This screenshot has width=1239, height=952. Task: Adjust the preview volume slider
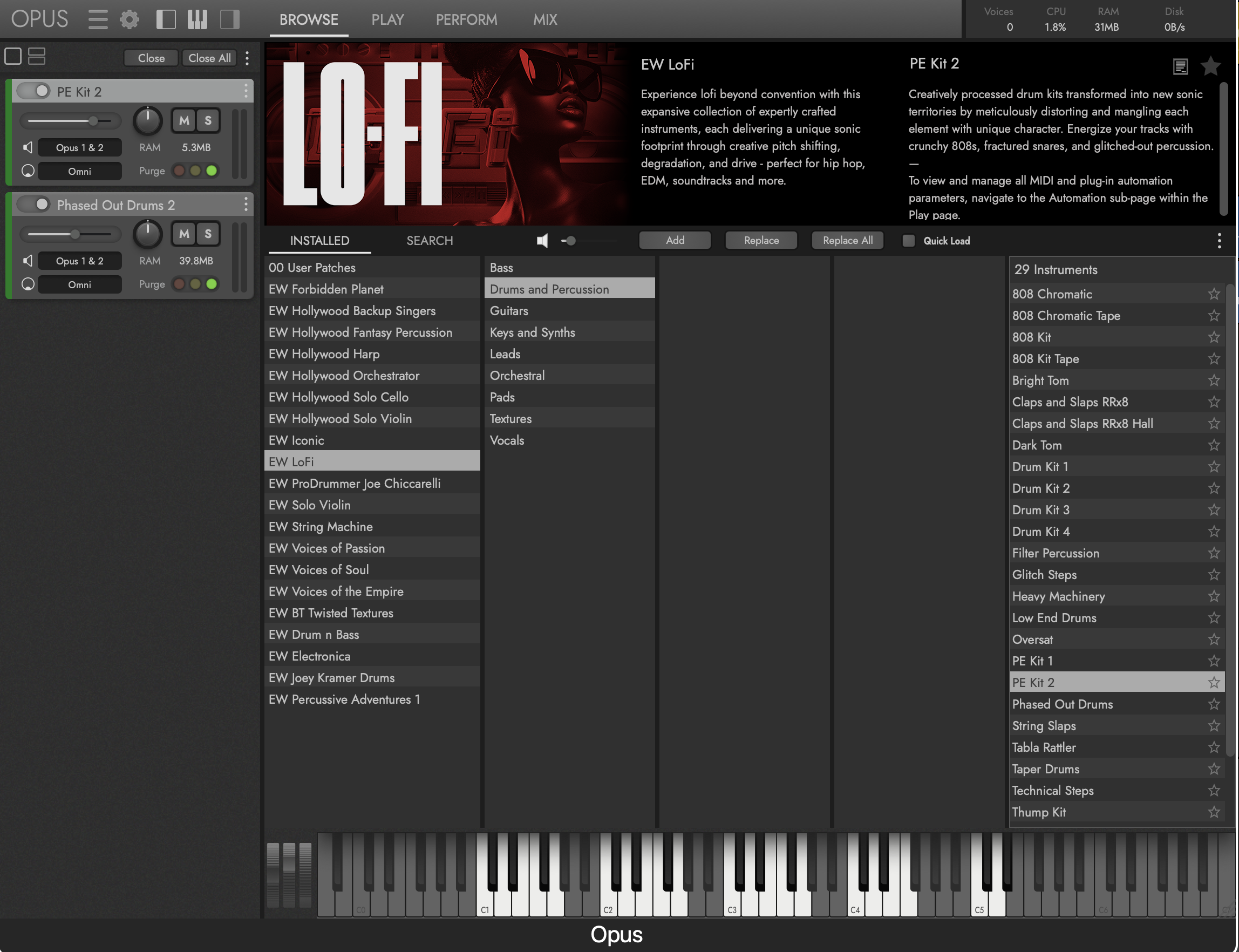(x=589, y=241)
